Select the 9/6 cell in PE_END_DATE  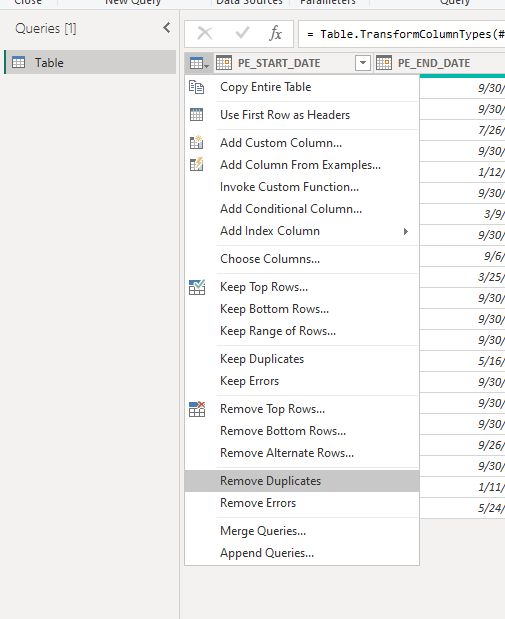coord(462,256)
